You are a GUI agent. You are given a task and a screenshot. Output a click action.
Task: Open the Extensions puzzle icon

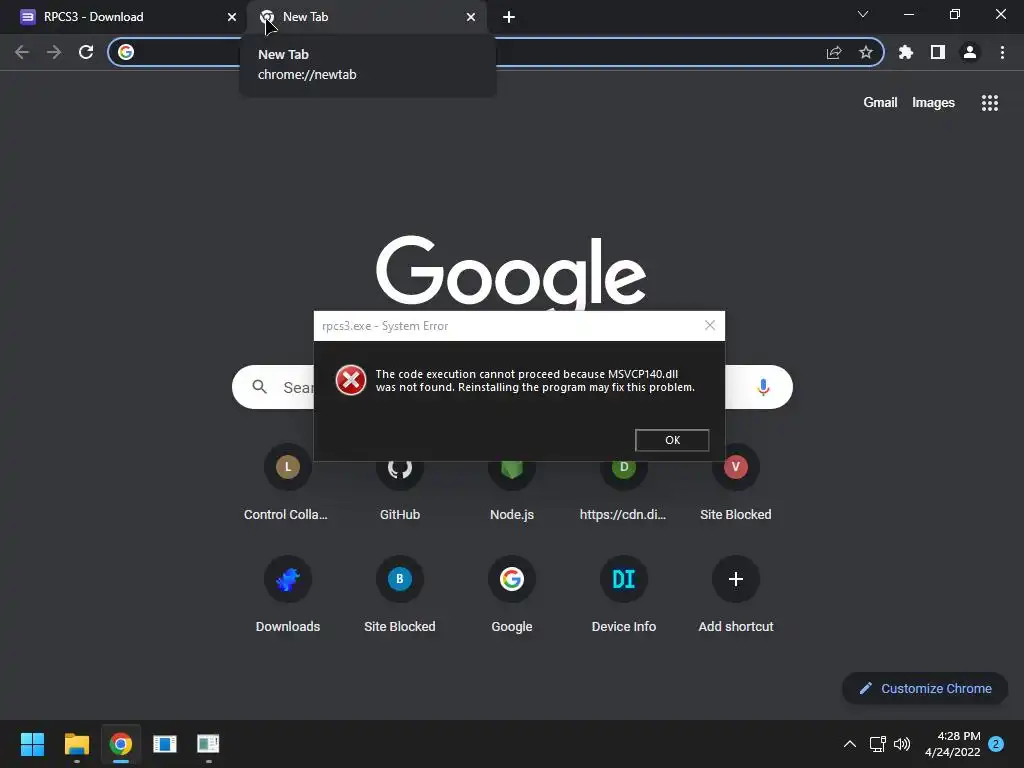click(906, 52)
